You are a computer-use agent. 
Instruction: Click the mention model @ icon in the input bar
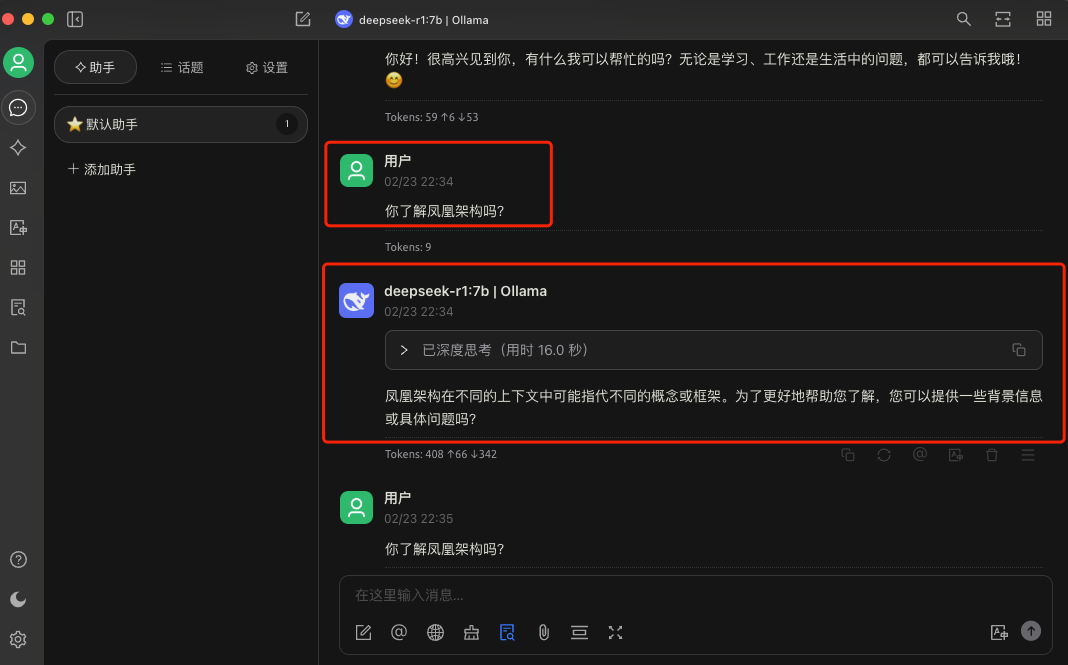(399, 633)
